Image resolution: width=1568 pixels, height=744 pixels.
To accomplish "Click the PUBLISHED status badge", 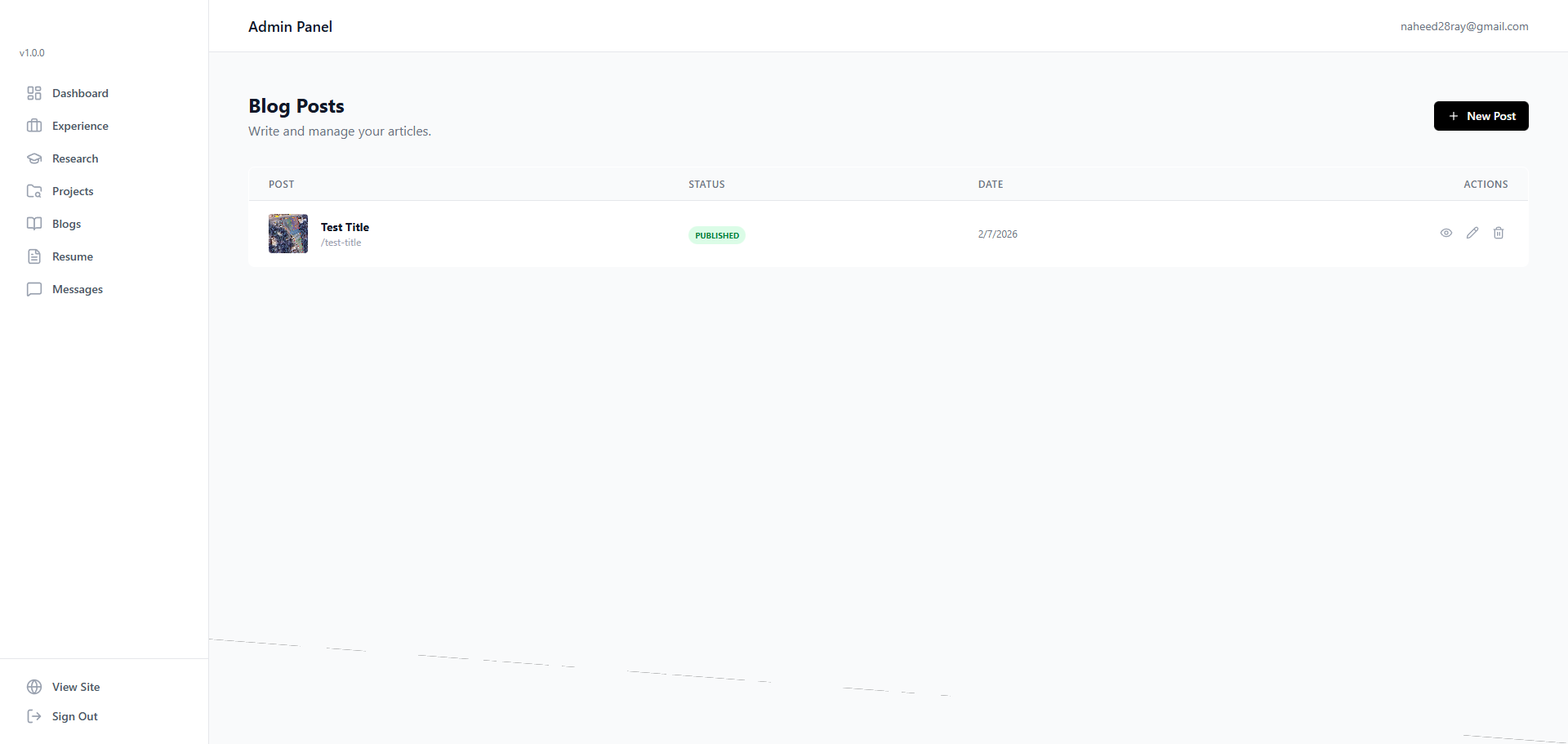I will (x=716, y=235).
